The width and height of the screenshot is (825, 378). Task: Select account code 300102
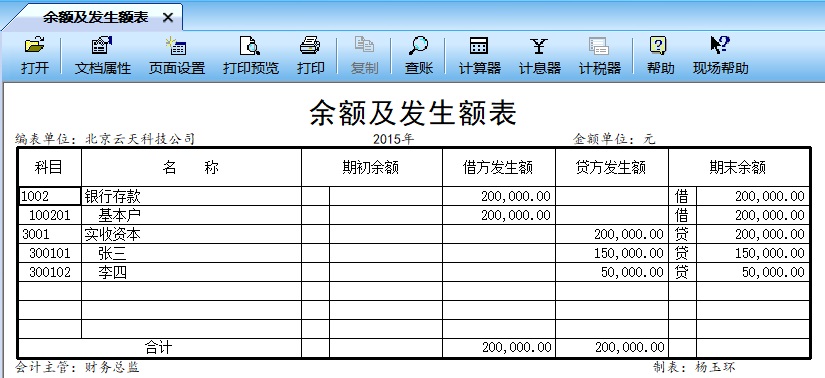coord(50,272)
